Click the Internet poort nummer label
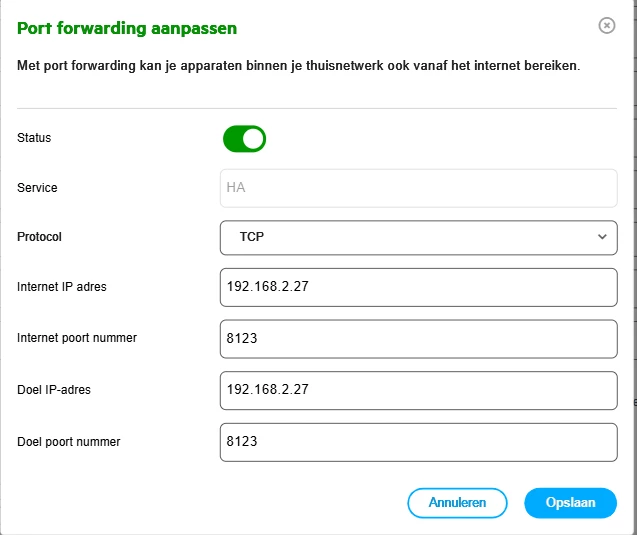This screenshot has height=535, width=637. [77, 338]
